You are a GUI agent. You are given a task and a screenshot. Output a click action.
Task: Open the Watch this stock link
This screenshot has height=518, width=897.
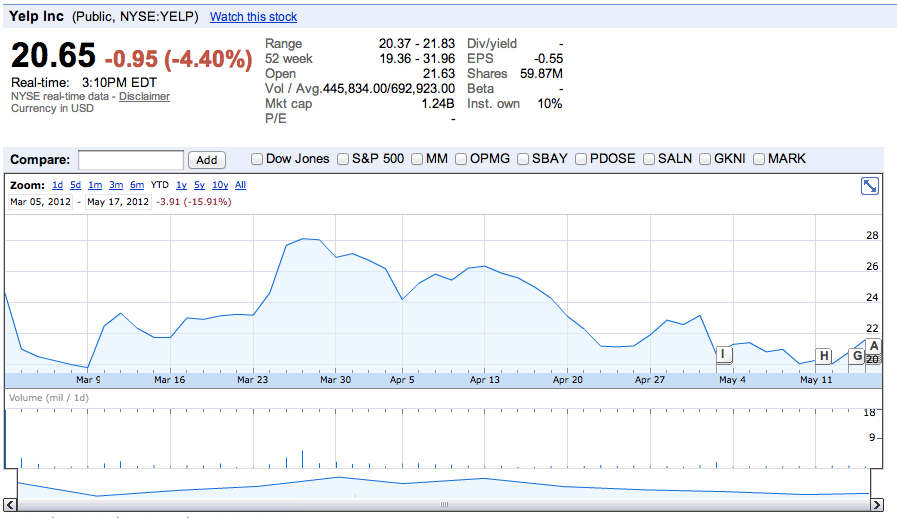[x=253, y=17]
